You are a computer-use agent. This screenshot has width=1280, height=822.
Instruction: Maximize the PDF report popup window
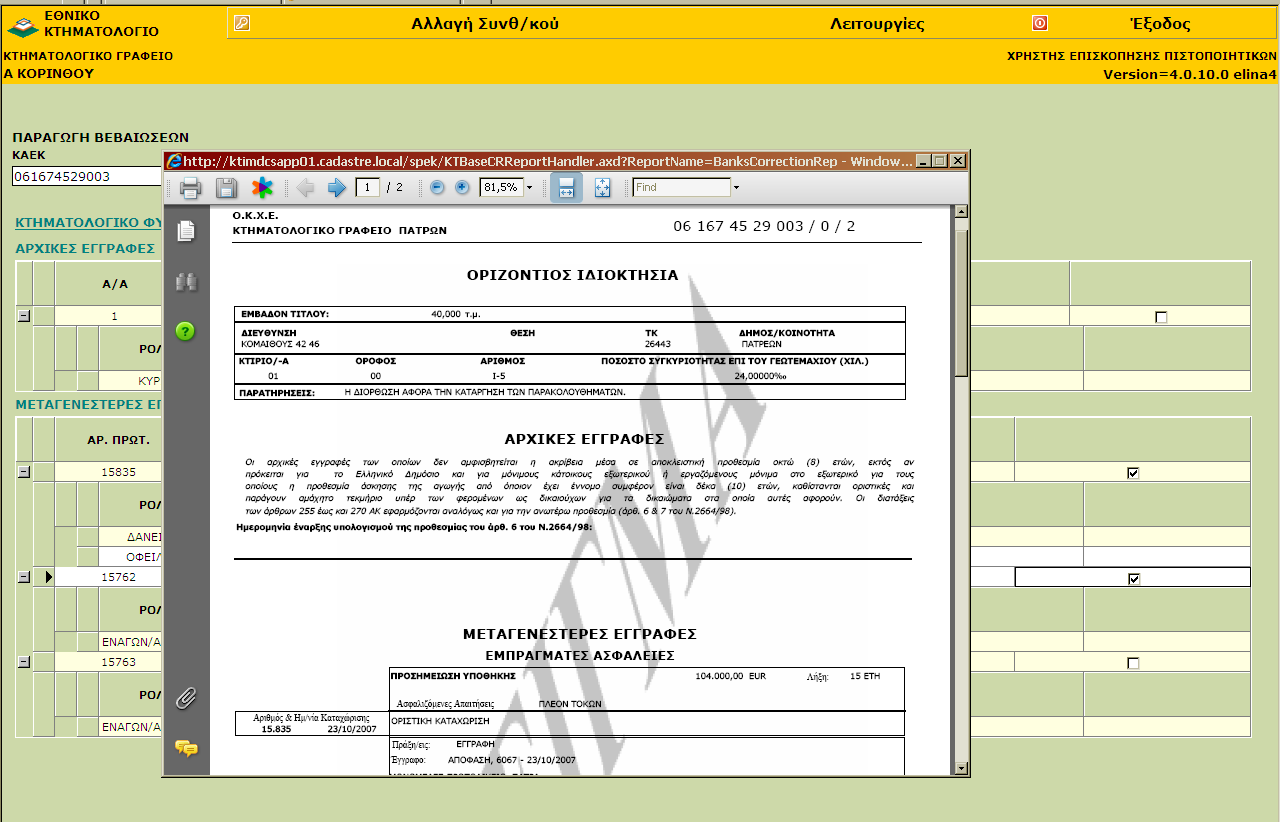pyautogui.click(x=940, y=160)
